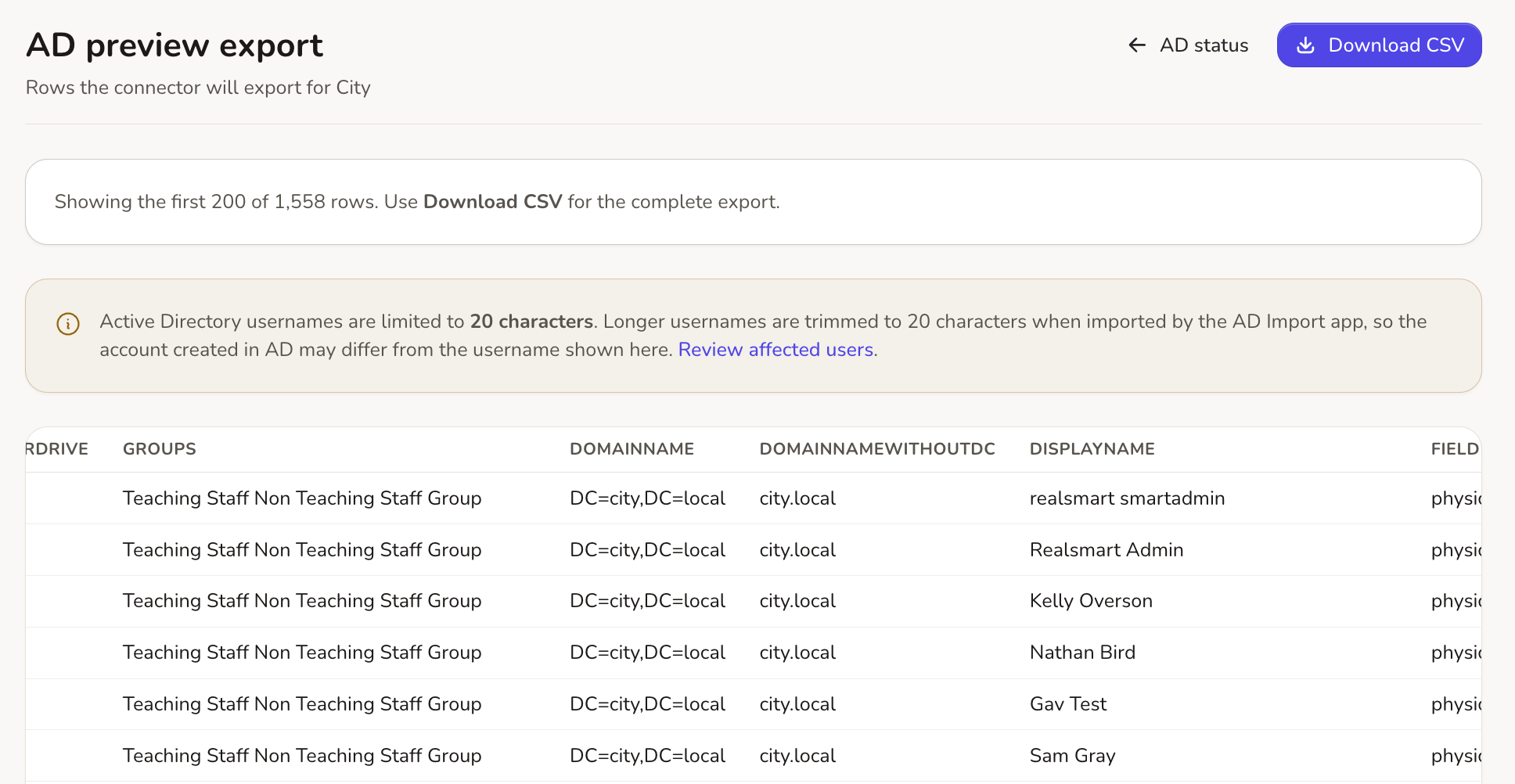Click the bold Download CSV text in the notice
The width and height of the screenshot is (1515, 784).
pos(493,202)
